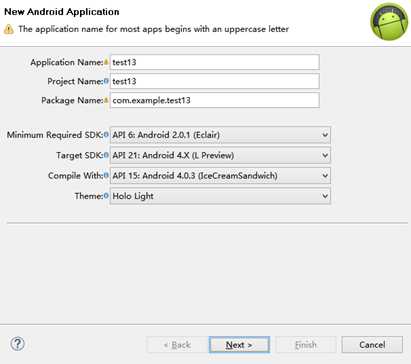The height and width of the screenshot is (364, 411).
Task: Focus the Package Name text field
Action: tap(215, 100)
